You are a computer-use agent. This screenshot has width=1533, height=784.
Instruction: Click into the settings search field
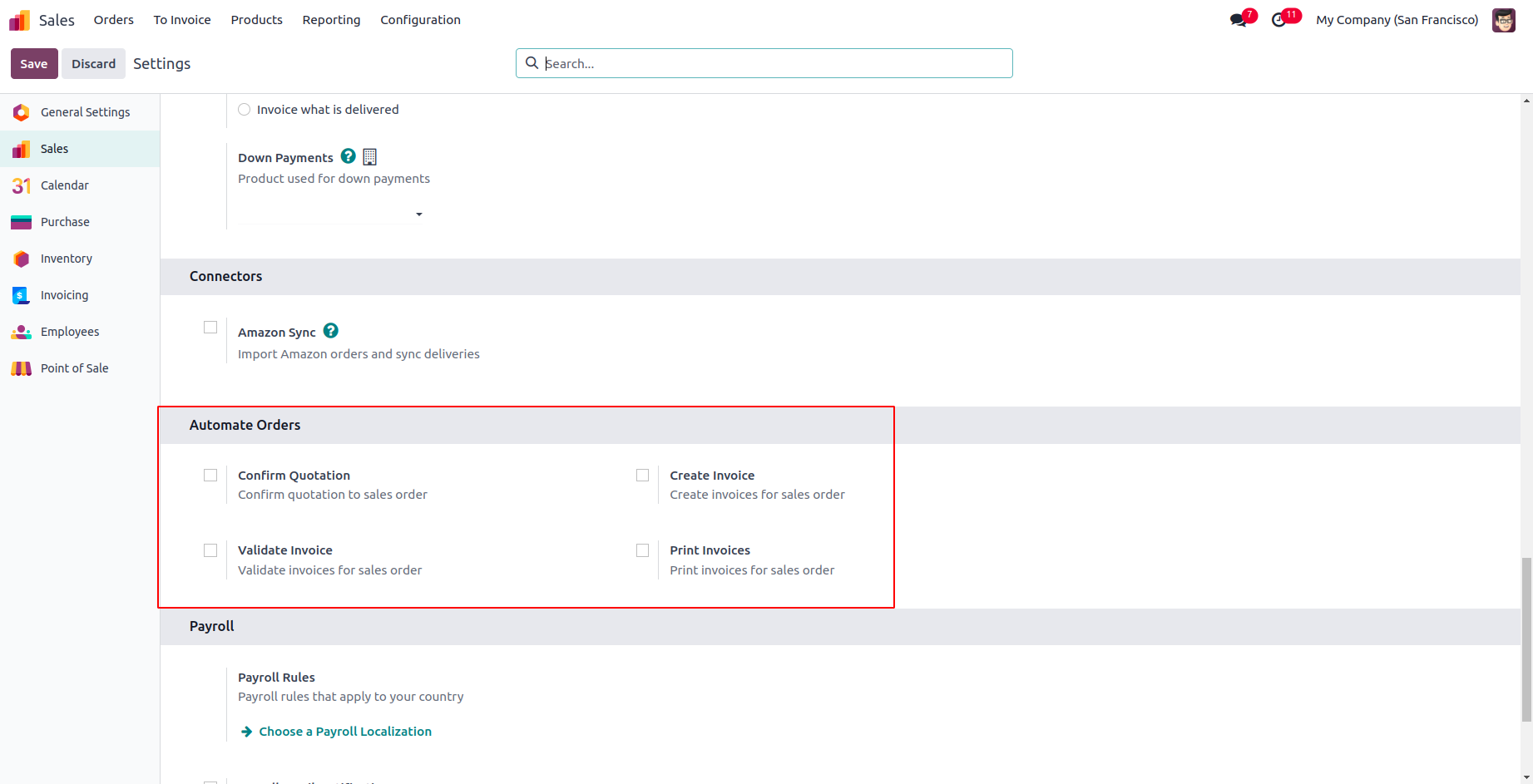click(774, 64)
